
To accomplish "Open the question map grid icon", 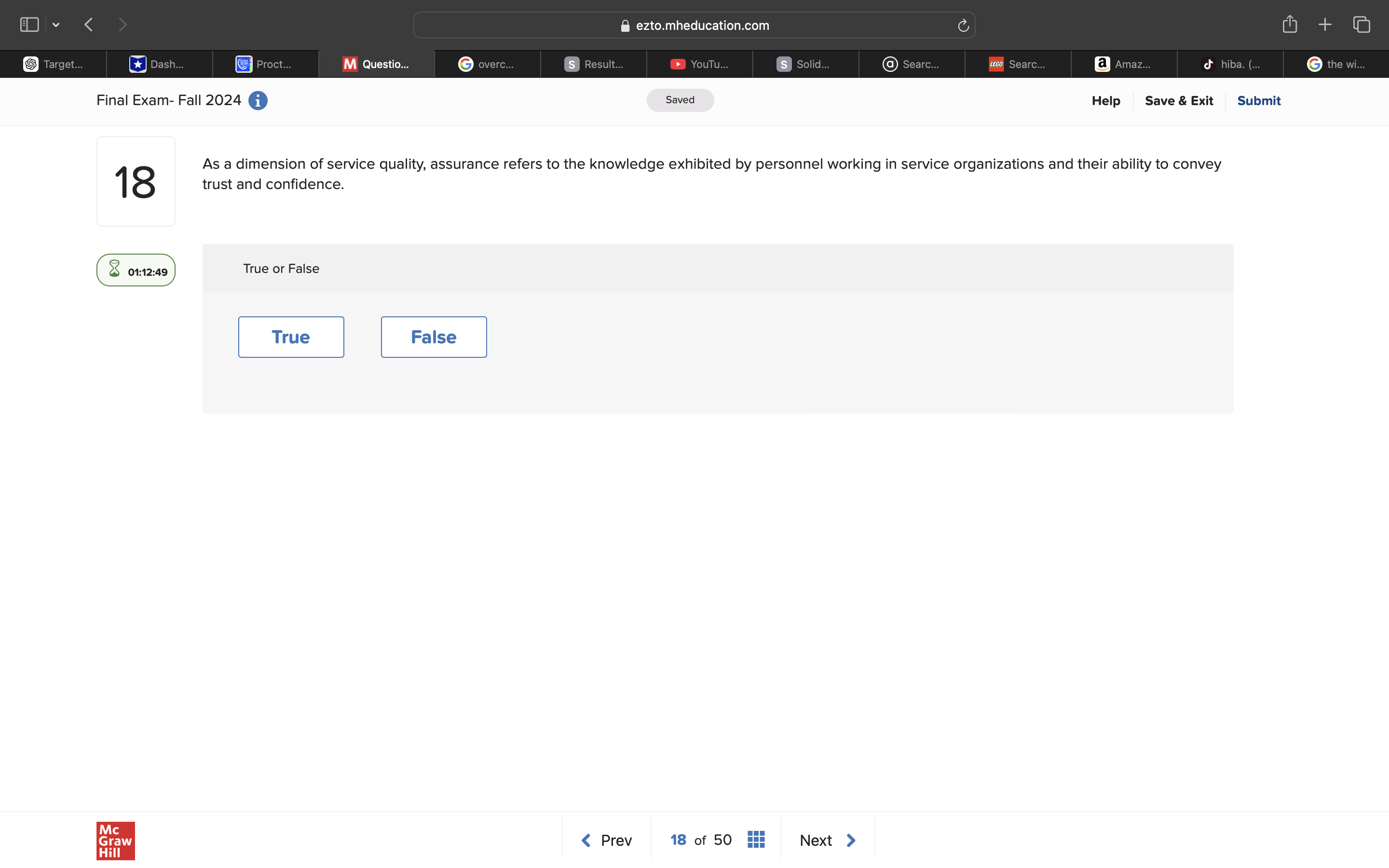I will pos(755,839).
